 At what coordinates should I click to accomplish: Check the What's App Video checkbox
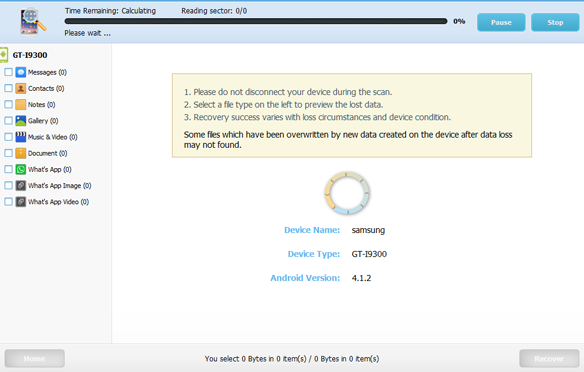[x=8, y=201]
